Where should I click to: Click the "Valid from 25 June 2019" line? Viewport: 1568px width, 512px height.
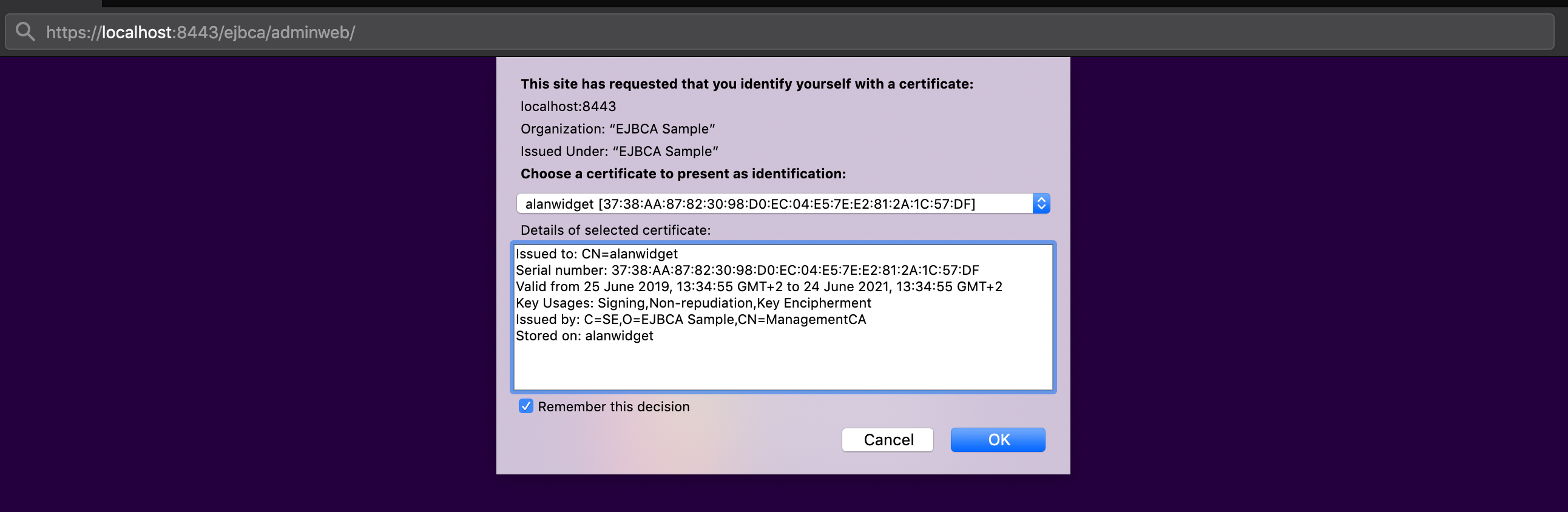coord(758,287)
